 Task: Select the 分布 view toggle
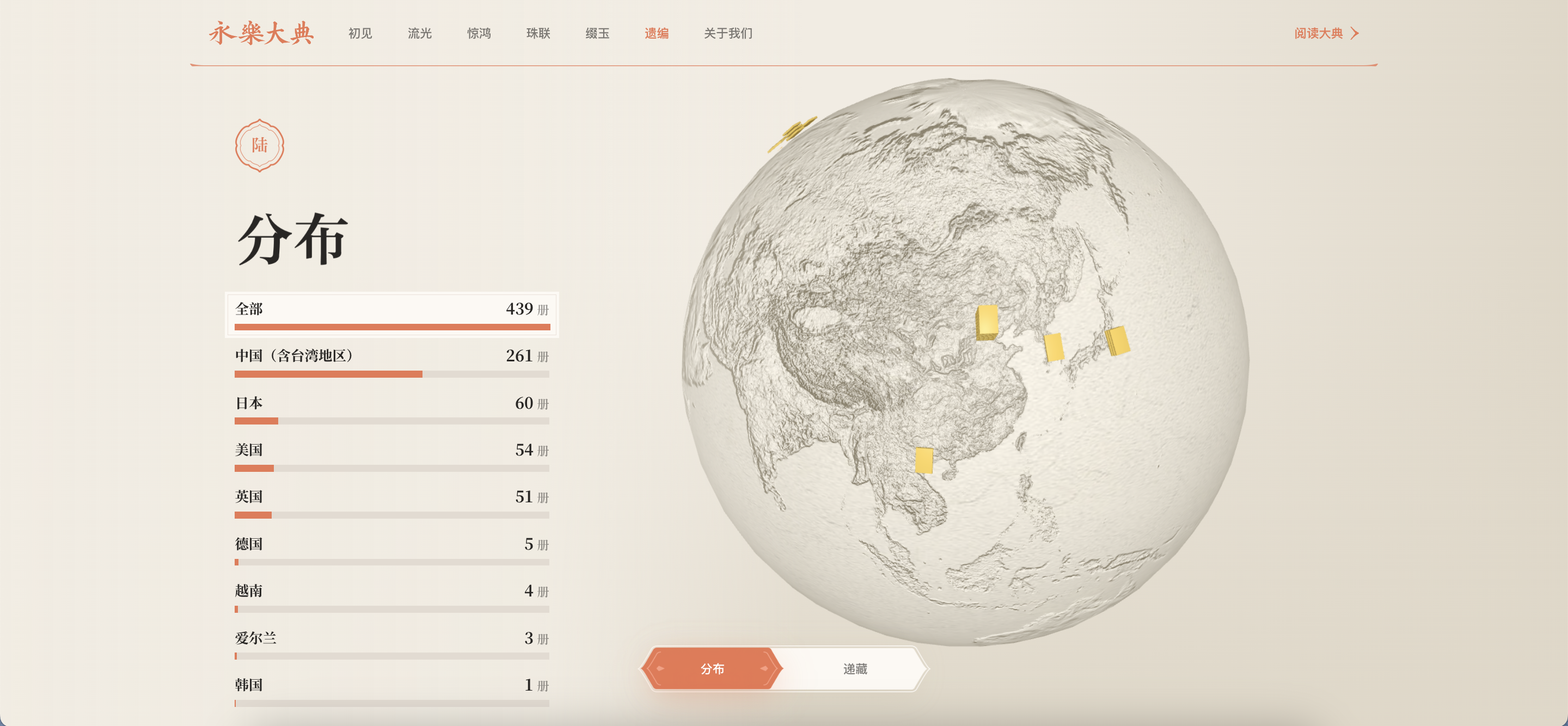[712, 669]
